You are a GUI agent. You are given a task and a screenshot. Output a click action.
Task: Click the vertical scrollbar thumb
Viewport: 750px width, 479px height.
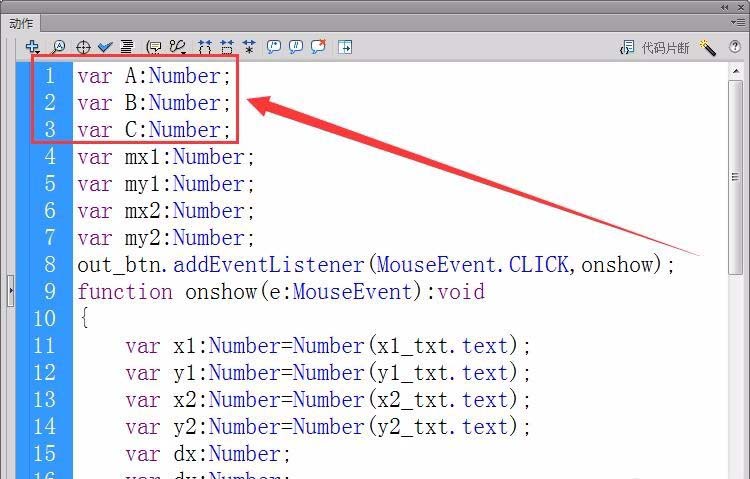[x=736, y=177]
